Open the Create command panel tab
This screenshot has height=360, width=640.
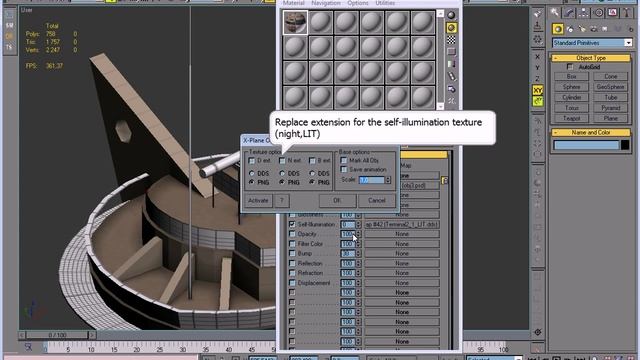coord(554,13)
